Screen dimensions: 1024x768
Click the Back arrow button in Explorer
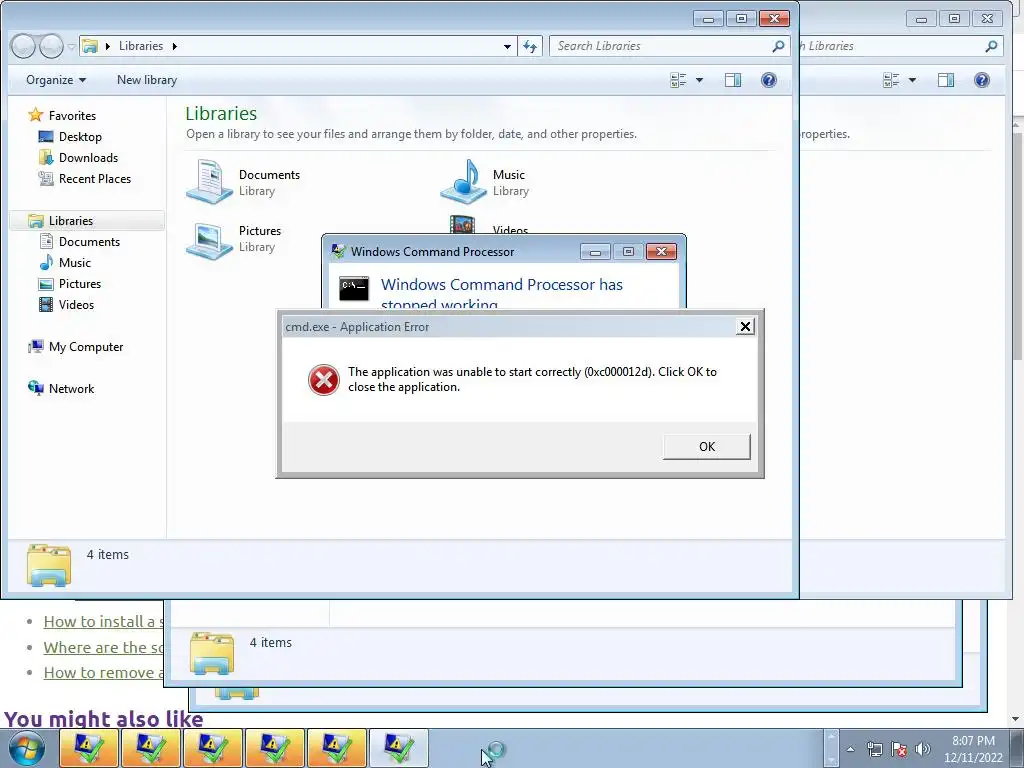click(24, 46)
